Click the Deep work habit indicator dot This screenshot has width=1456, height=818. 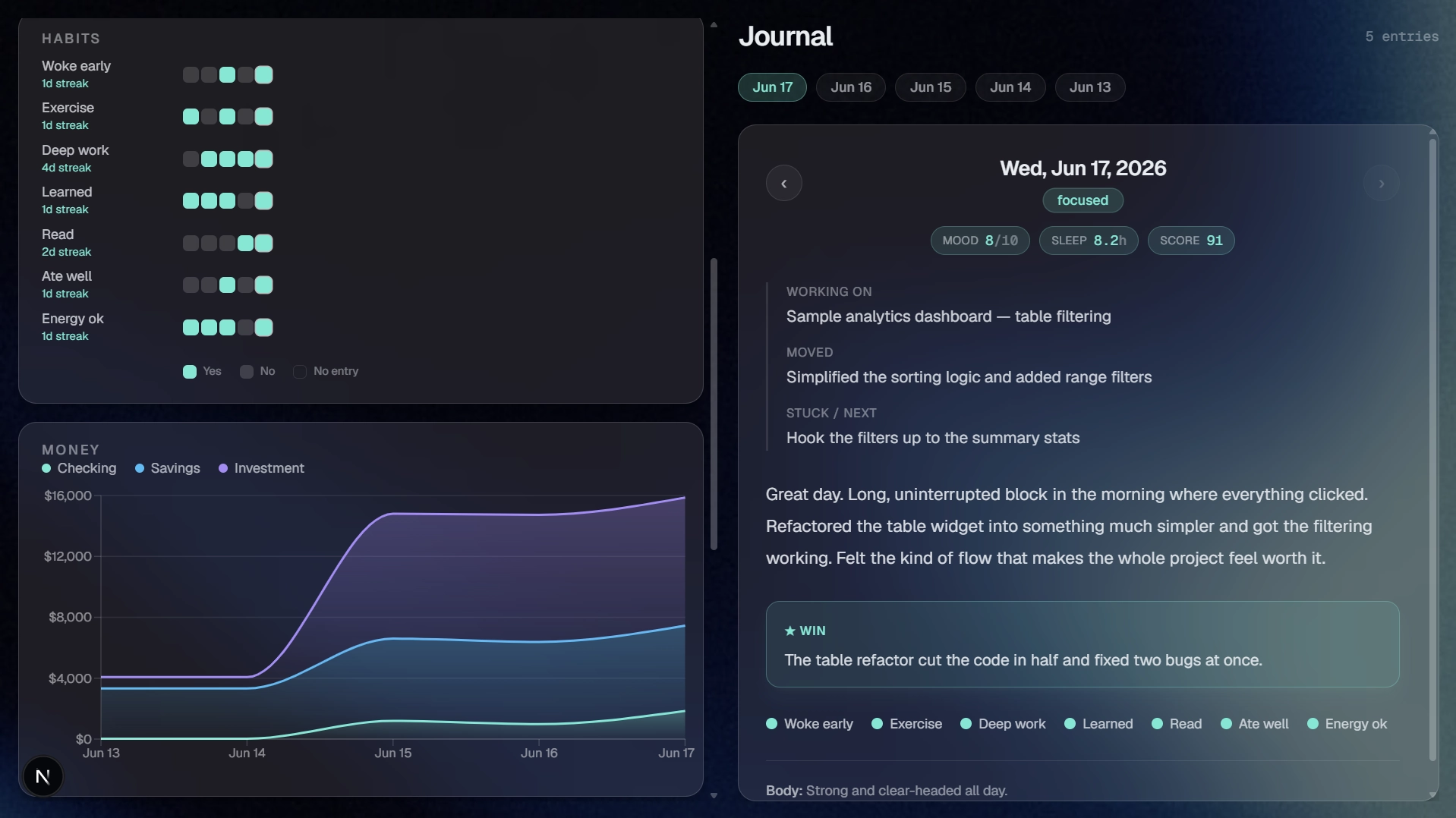point(966,724)
